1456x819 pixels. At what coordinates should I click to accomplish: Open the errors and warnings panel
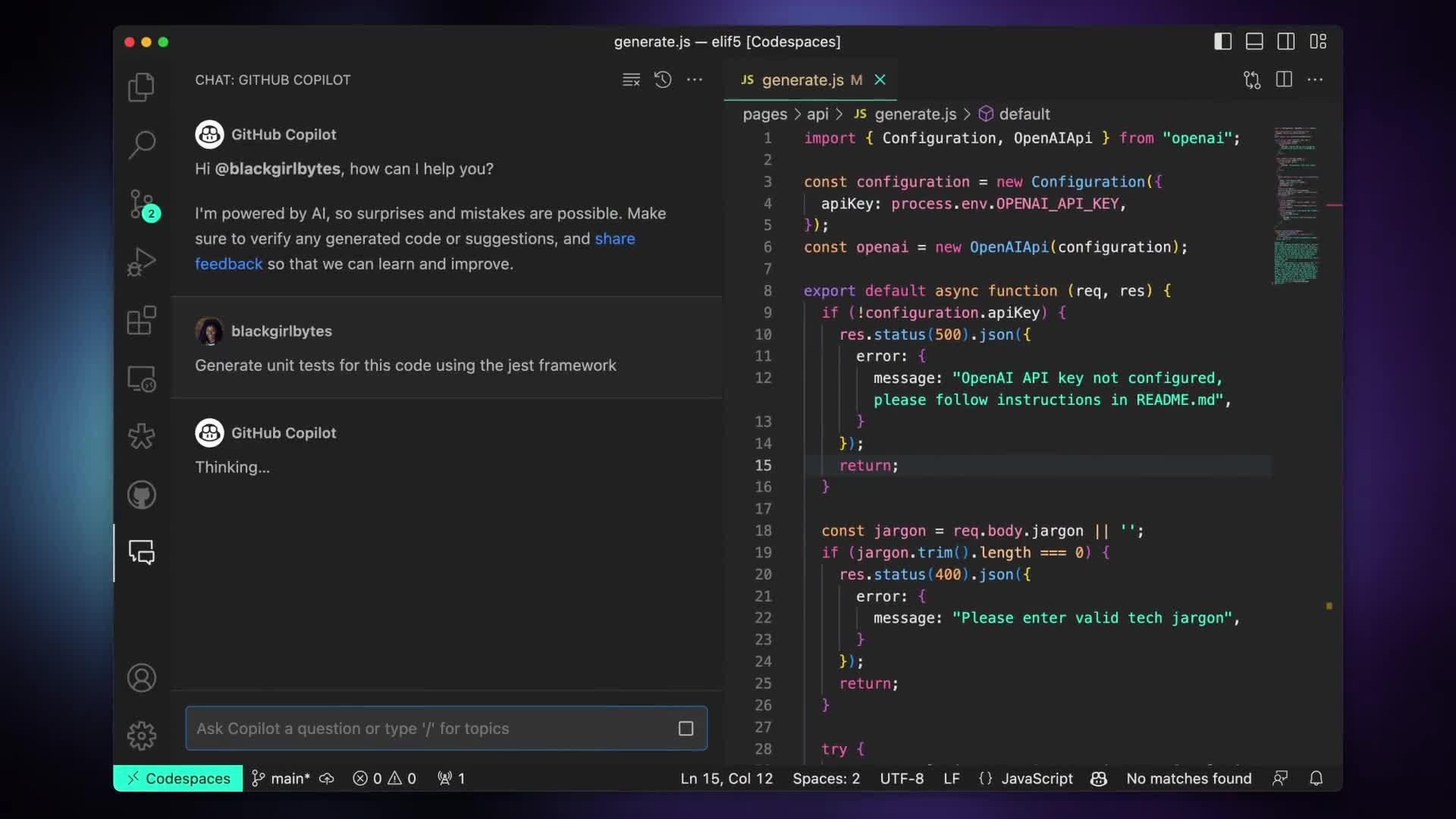pyautogui.click(x=384, y=779)
